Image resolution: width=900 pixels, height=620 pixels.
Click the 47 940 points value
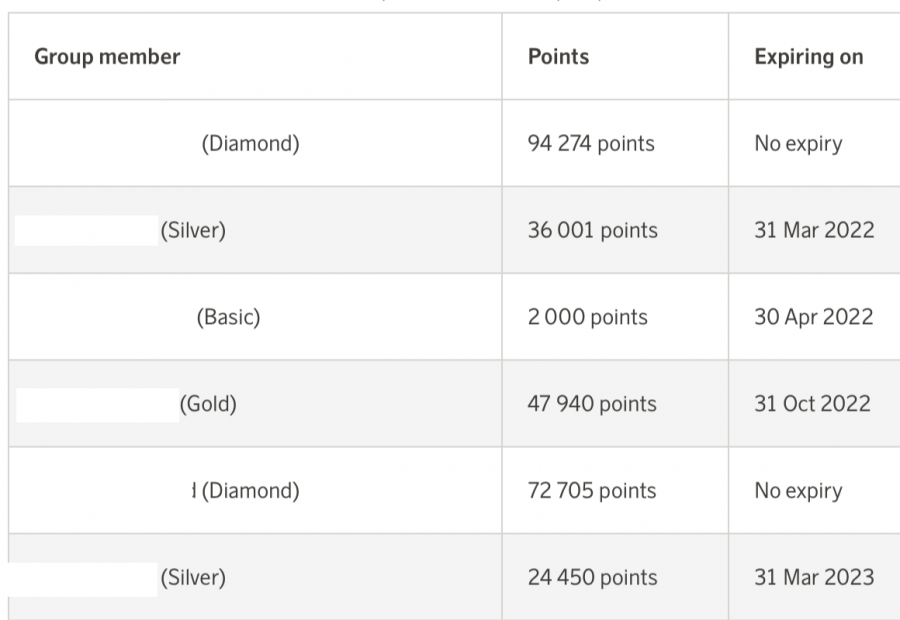(x=592, y=405)
